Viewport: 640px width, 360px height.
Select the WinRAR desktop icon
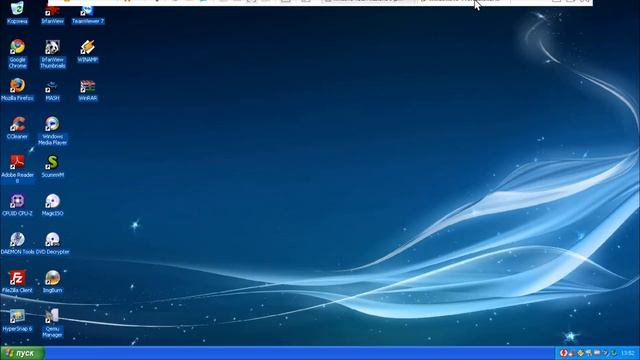pos(88,90)
